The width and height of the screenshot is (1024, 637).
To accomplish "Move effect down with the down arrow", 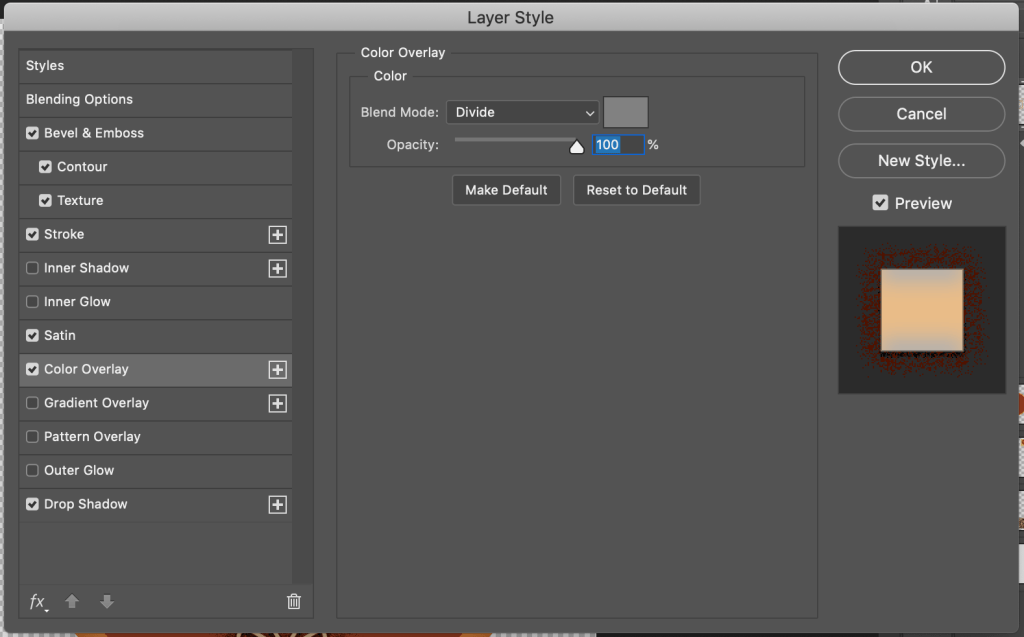I will coord(107,602).
